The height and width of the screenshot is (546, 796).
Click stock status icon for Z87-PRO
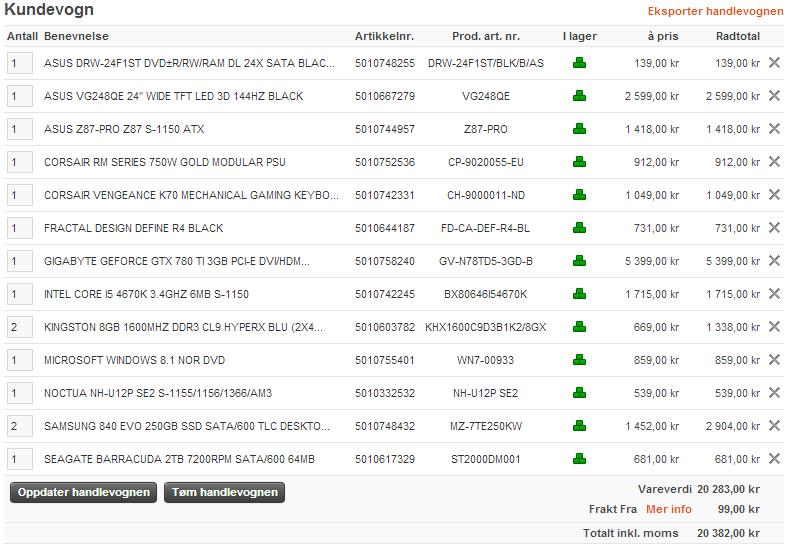coord(579,129)
